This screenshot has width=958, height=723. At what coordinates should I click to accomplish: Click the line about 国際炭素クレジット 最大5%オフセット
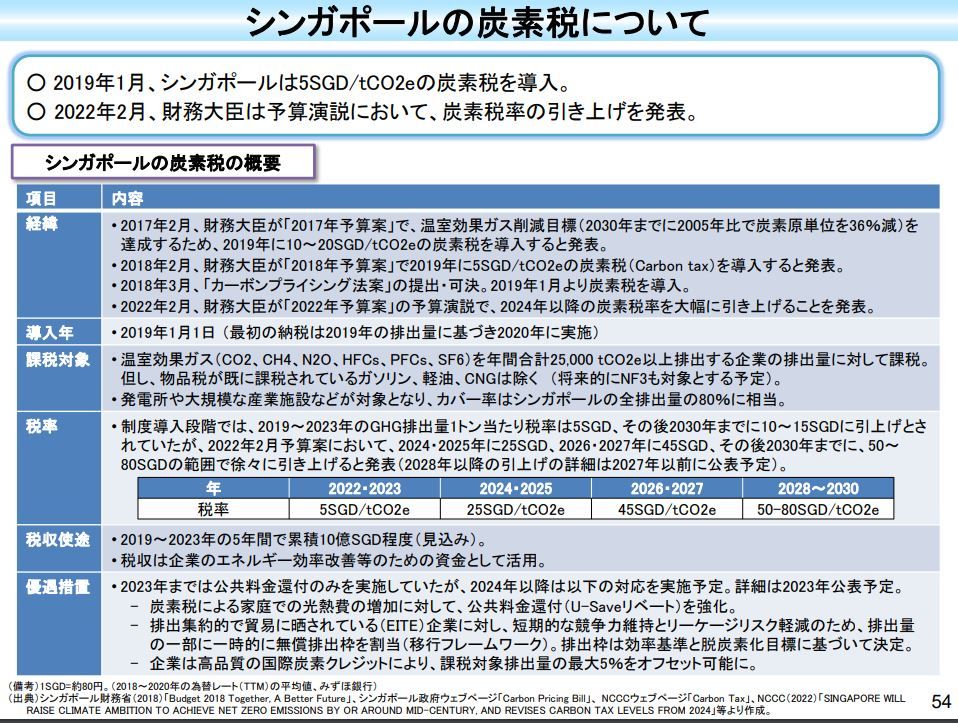pos(445,664)
